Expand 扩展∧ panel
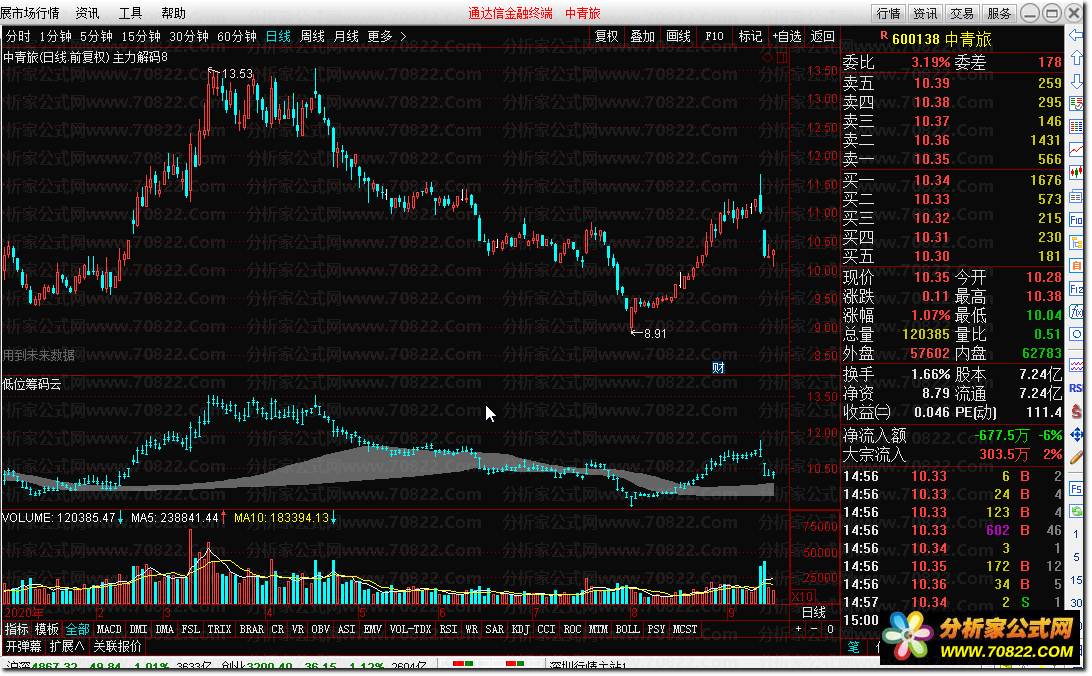This screenshot has height=676, width=1092. (67, 646)
